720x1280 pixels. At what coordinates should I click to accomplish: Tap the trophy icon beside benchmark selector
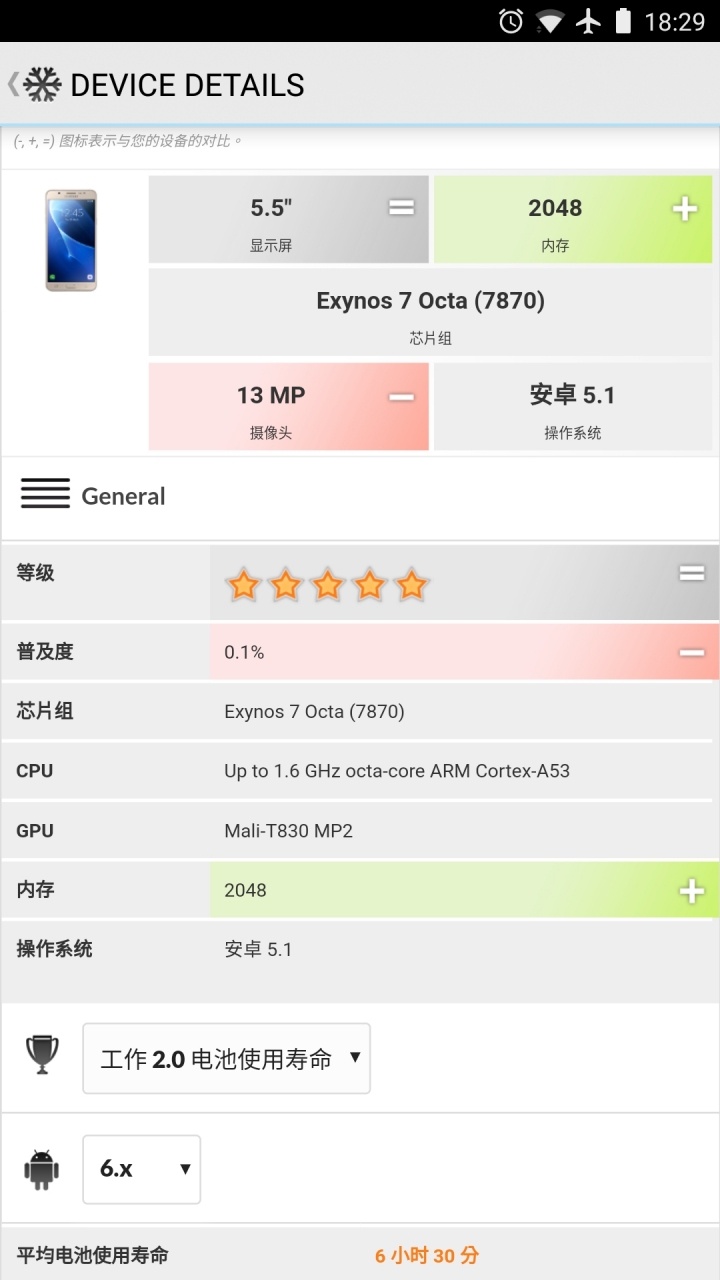click(x=41, y=1055)
